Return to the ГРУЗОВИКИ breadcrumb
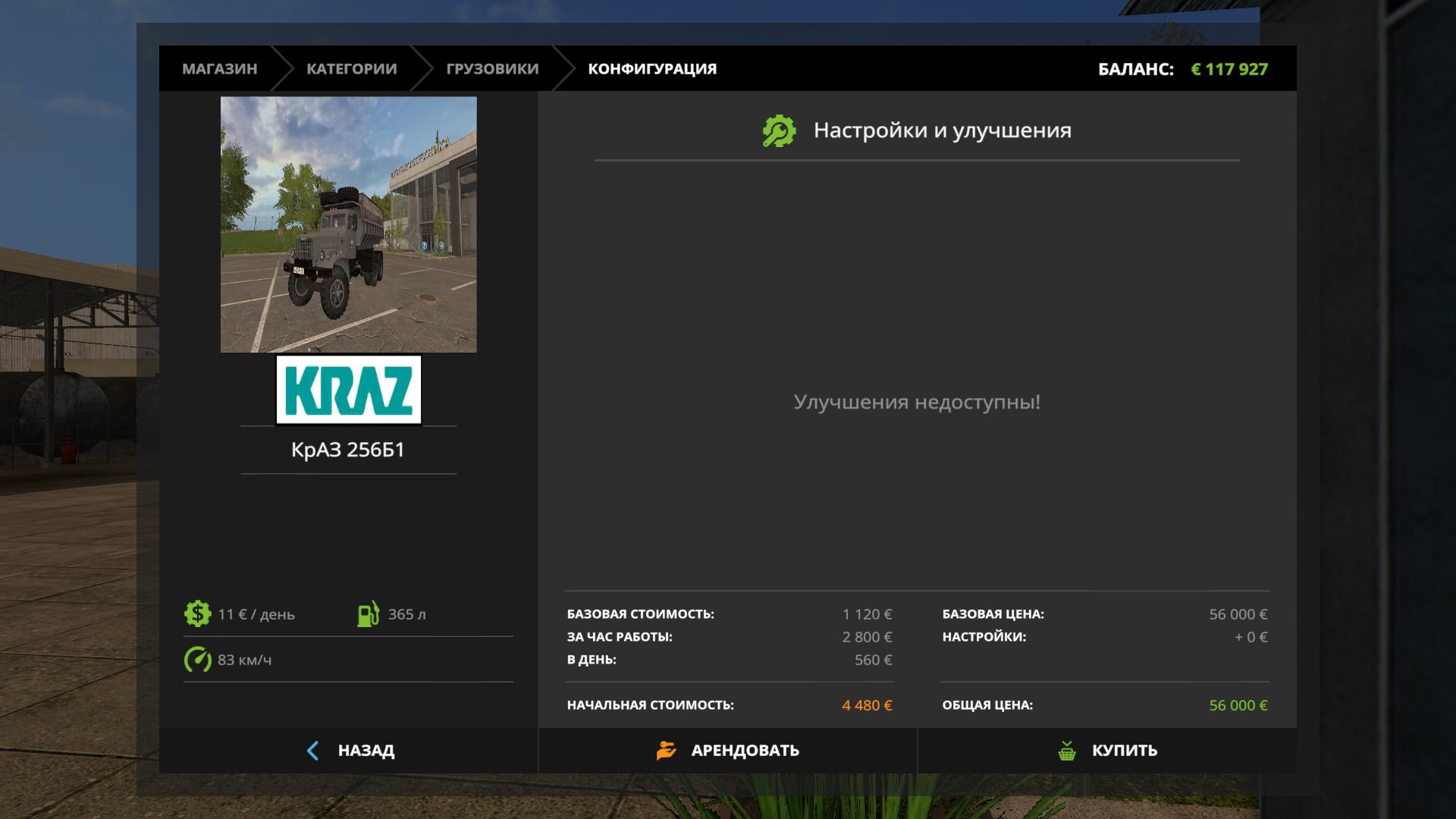The width and height of the screenshot is (1456, 819). point(492,69)
